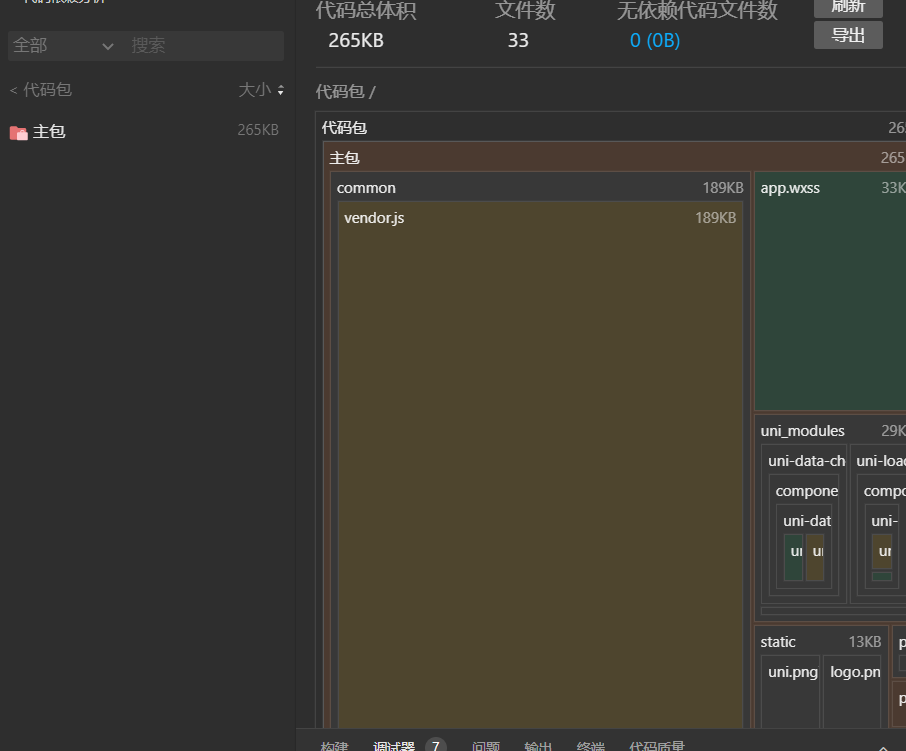Click the 无依赖代码文件数 heading label
906x751 pixels.
click(x=697, y=11)
